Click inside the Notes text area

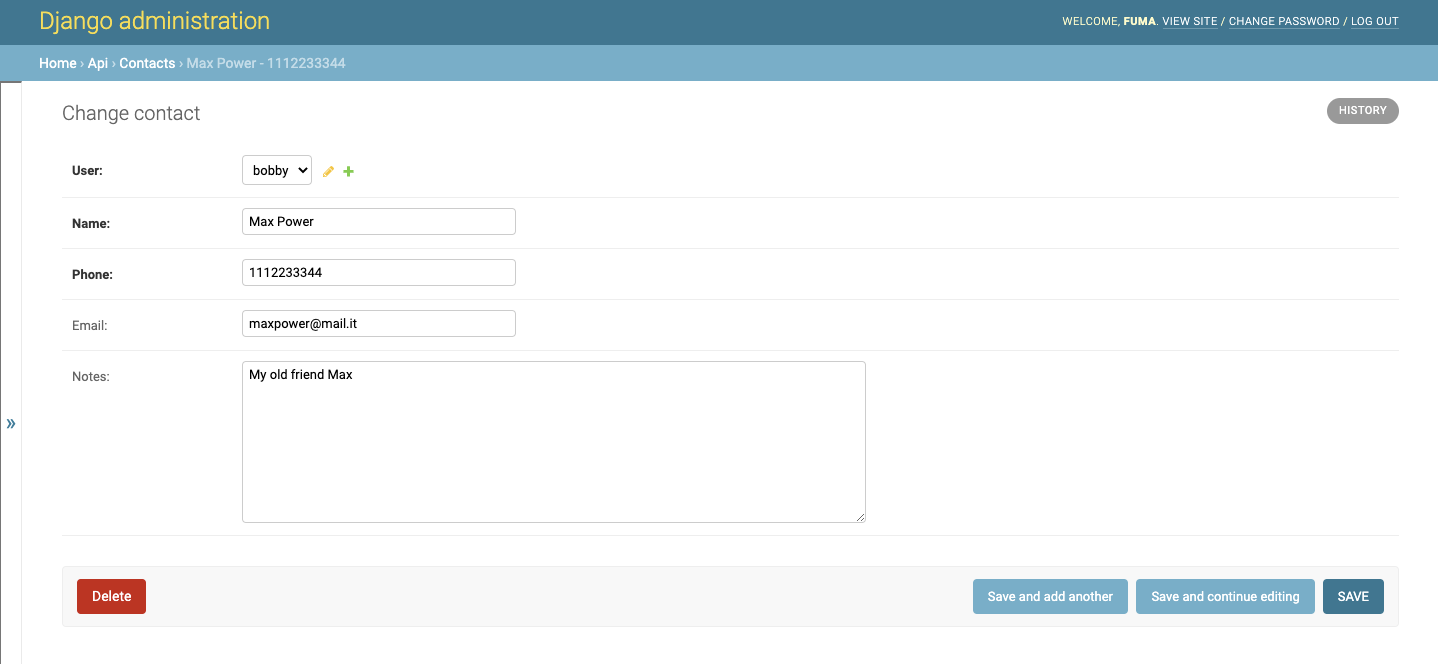point(553,441)
